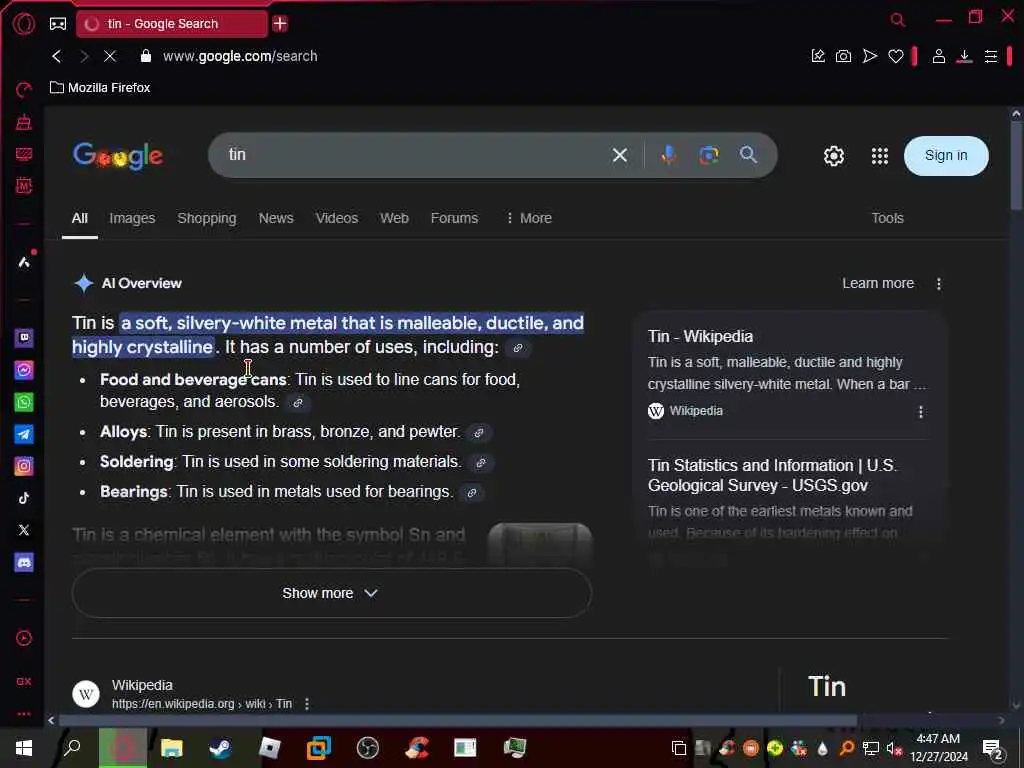This screenshot has width=1024, height=768.
Task: Click source link after Soldering bullet
Action: pos(481,463)
